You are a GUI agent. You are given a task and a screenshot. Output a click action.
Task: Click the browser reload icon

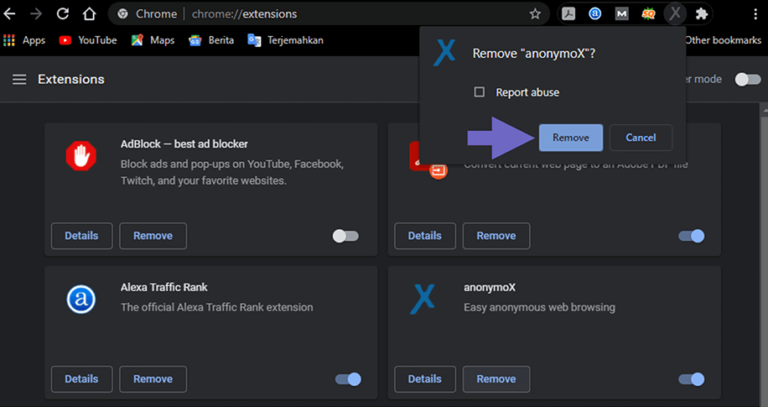62,14
